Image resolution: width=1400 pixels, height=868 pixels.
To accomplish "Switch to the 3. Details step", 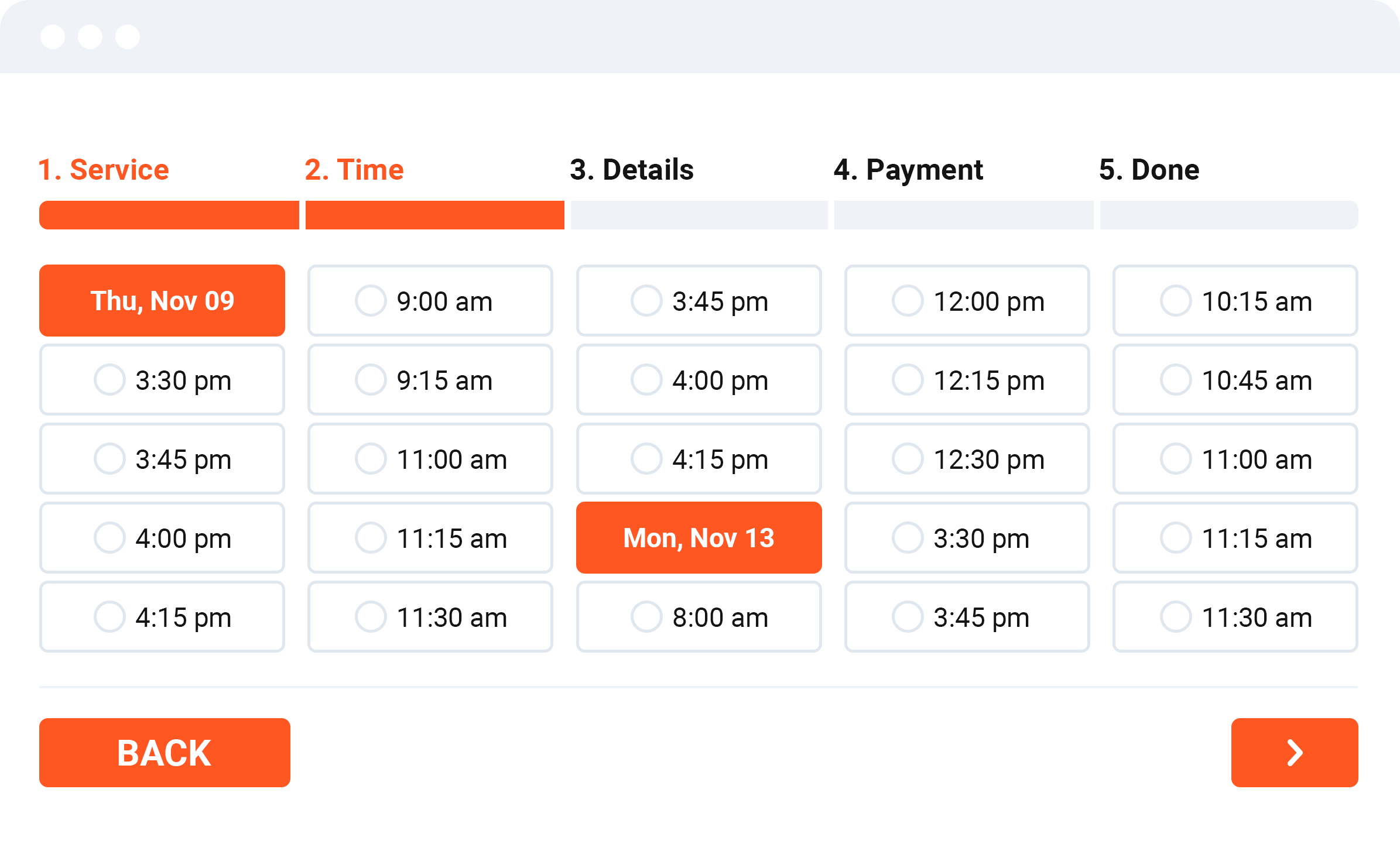I will coord(632,170).
